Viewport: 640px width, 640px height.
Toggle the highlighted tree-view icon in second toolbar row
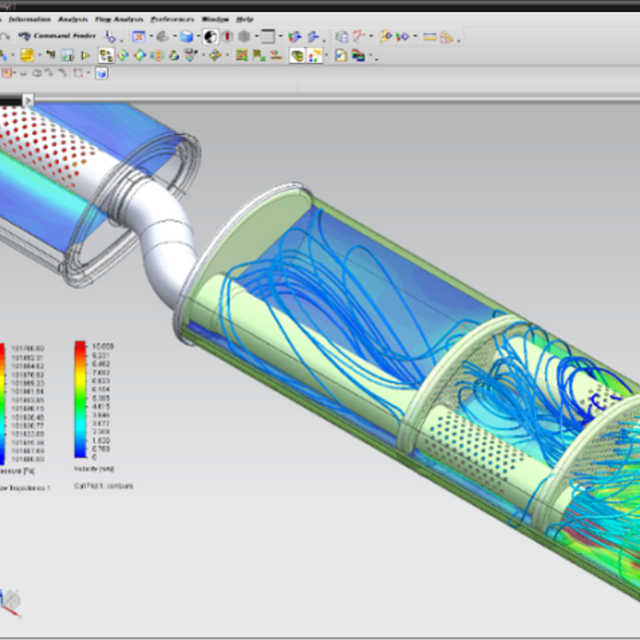[x=105, y=55]
